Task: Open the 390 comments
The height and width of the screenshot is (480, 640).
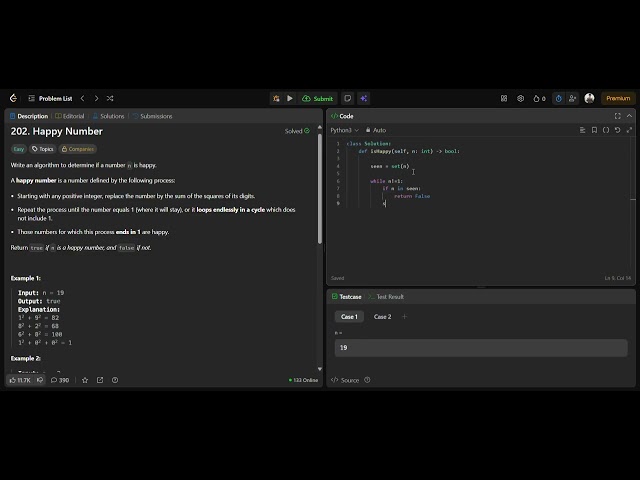Action: (x=60, y=380)
